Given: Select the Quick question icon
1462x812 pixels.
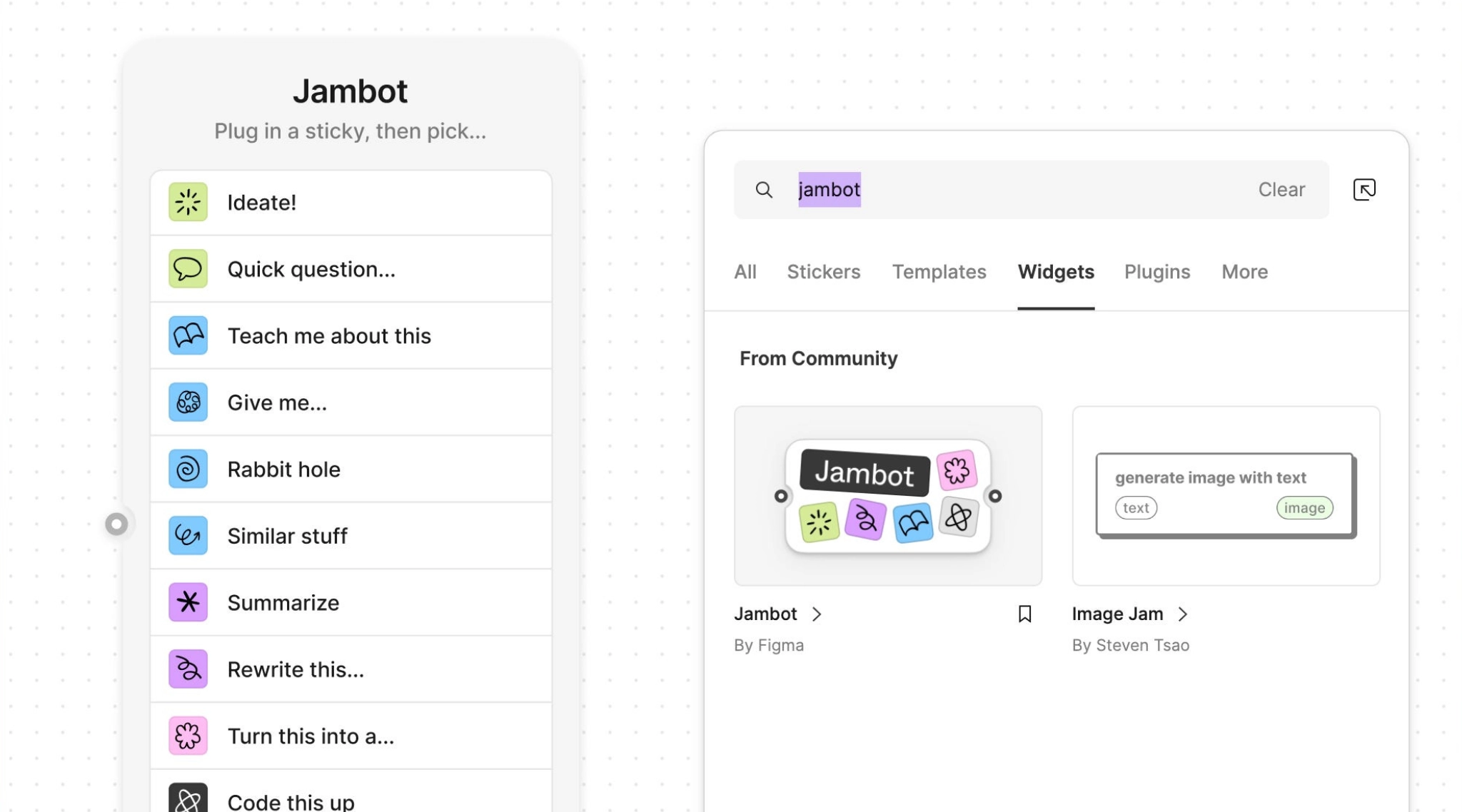Looking at the screenshot, I should coord(188,268).
